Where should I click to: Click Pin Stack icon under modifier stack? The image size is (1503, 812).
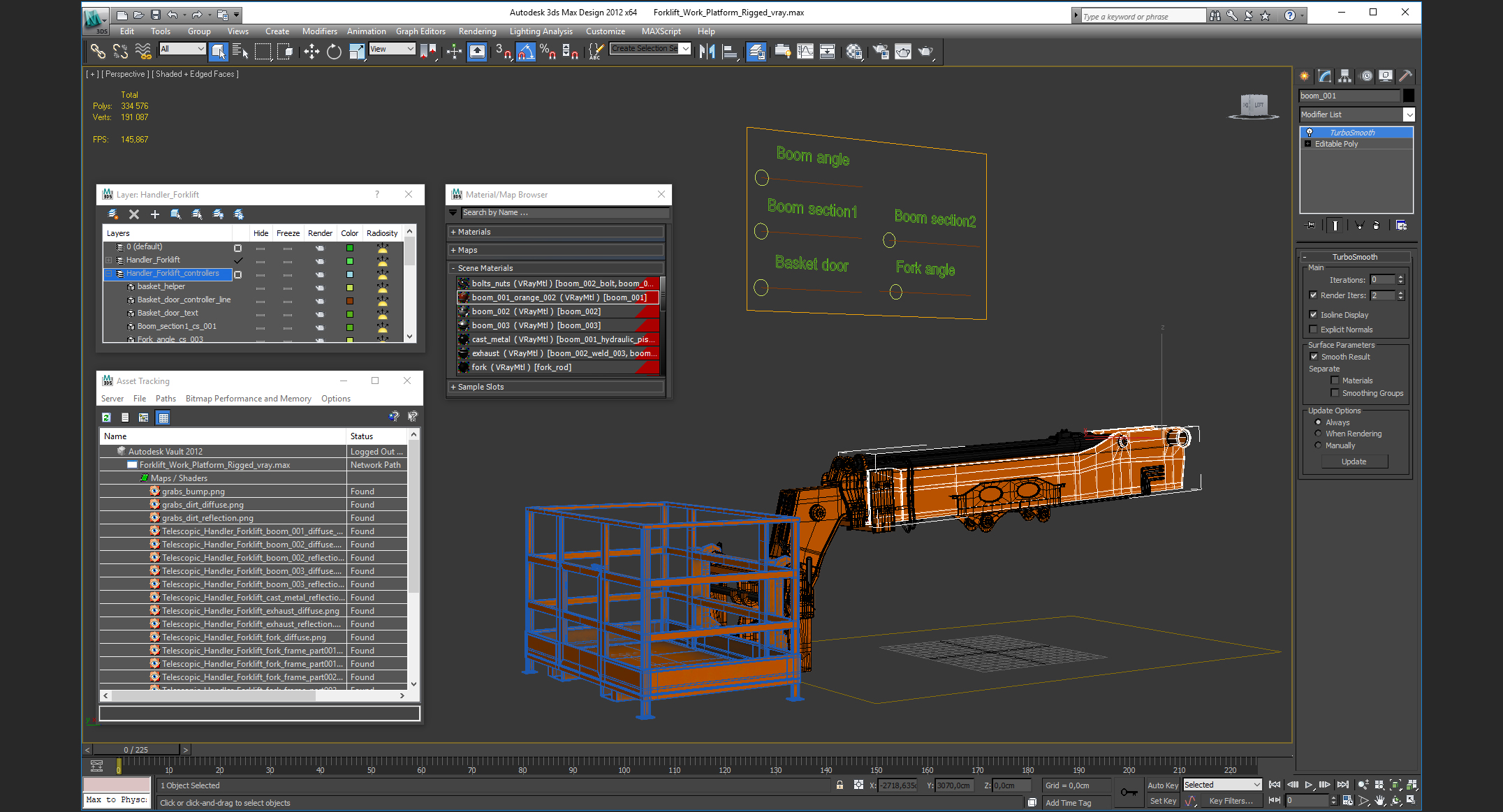tap(1310, 225)
